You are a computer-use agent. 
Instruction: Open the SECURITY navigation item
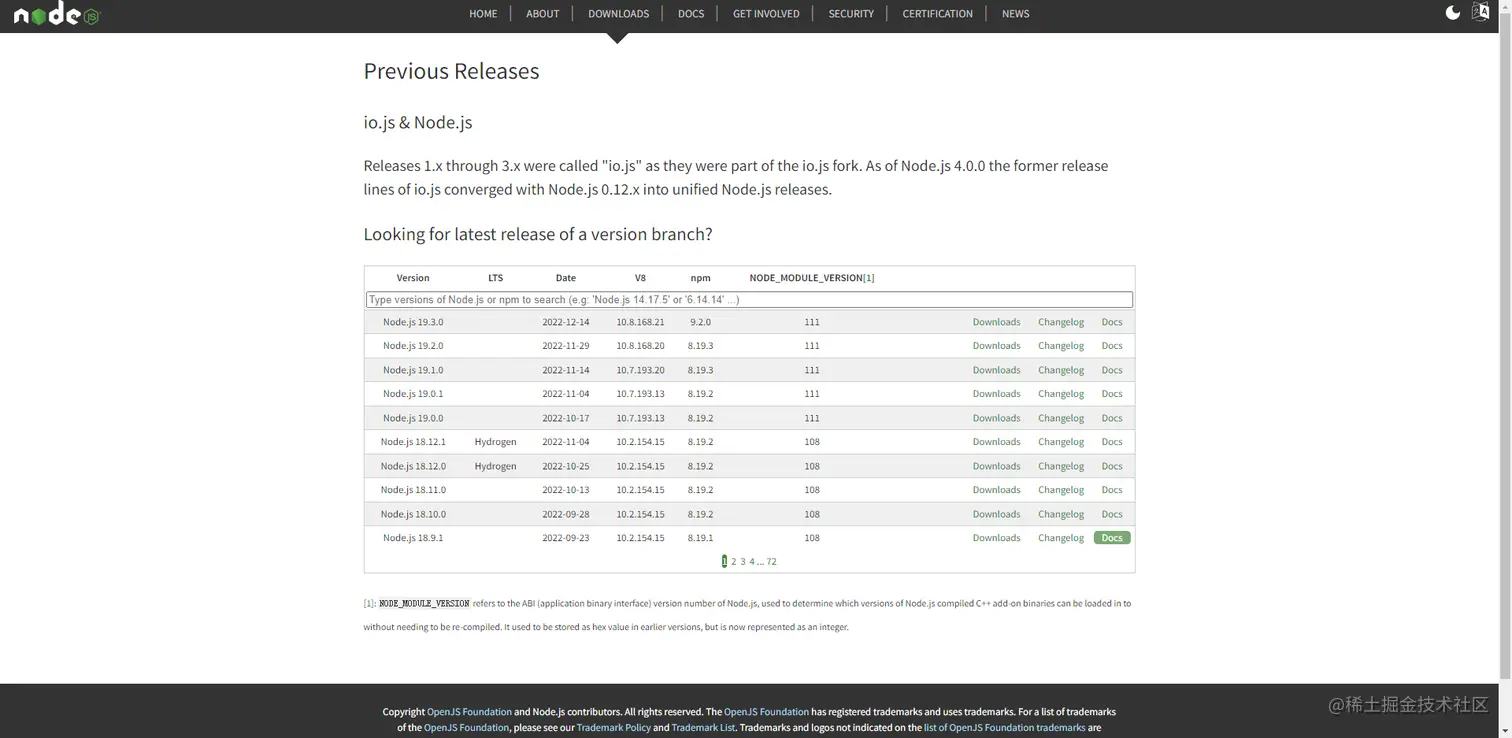click(851, 14)
